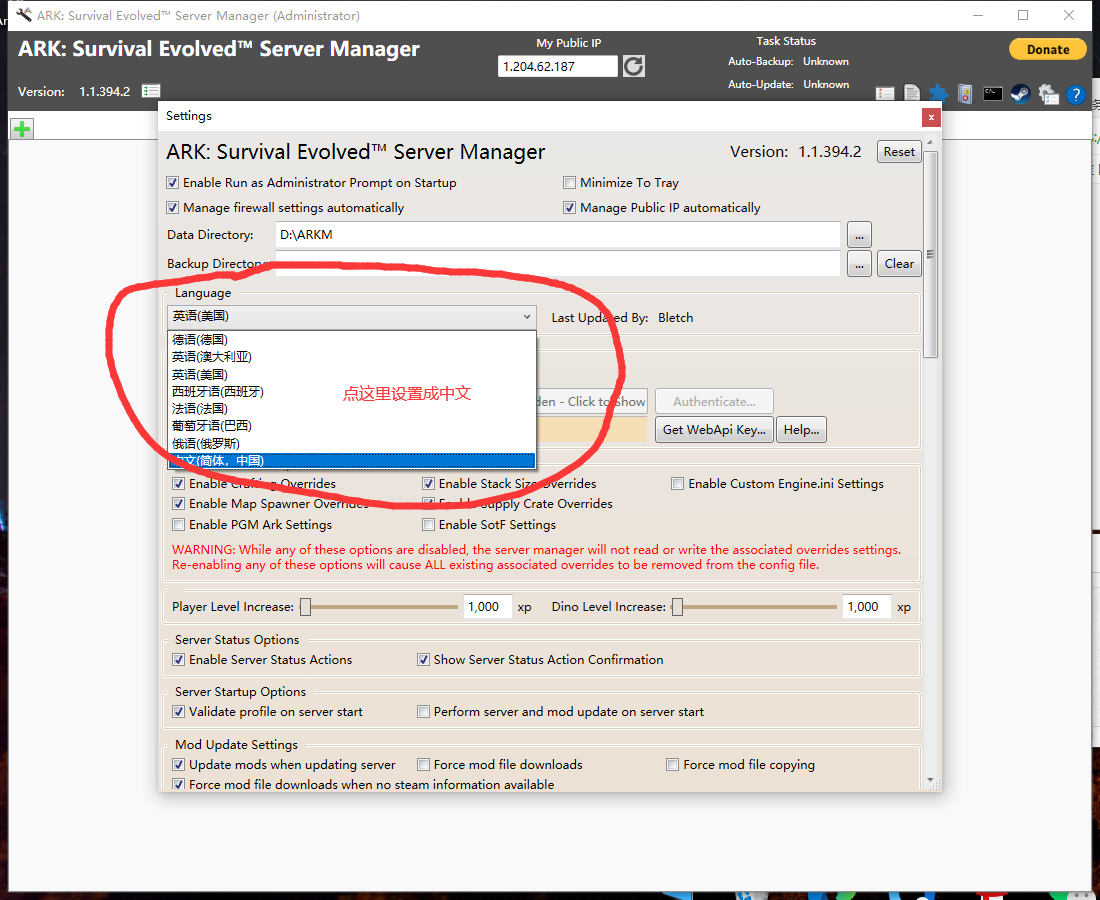1100x900 pixels.
Task: Open the Steam icon in toolbar
Action: point(1021,94)
